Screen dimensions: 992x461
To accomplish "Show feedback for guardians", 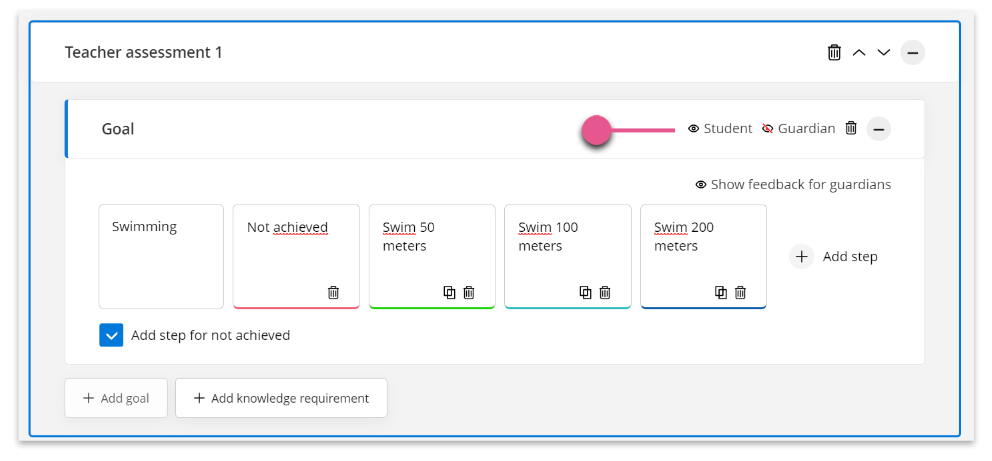I will point(793,185).
